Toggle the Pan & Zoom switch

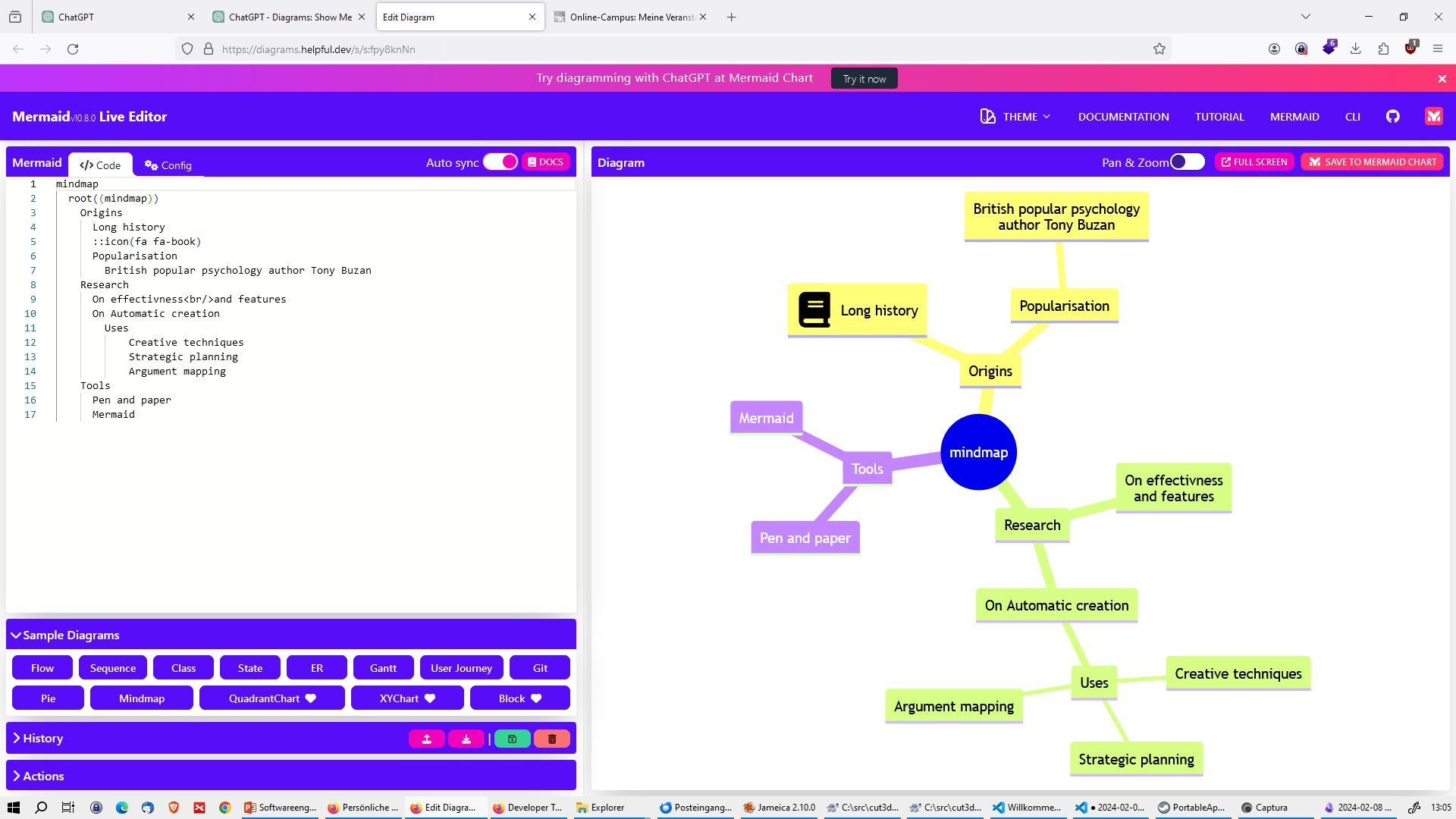(1187, 162)
